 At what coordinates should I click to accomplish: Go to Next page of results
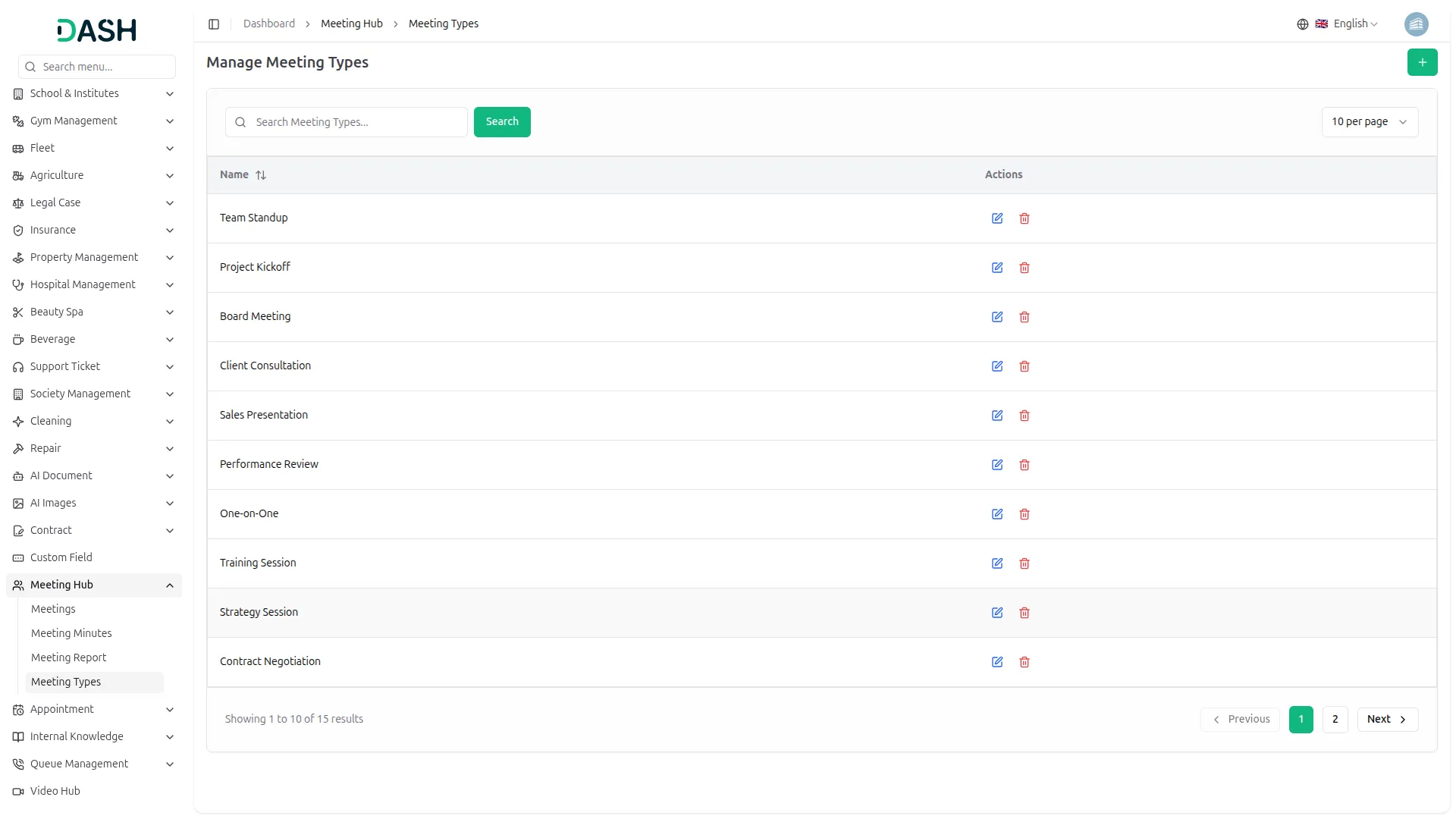click(1386, 719)
